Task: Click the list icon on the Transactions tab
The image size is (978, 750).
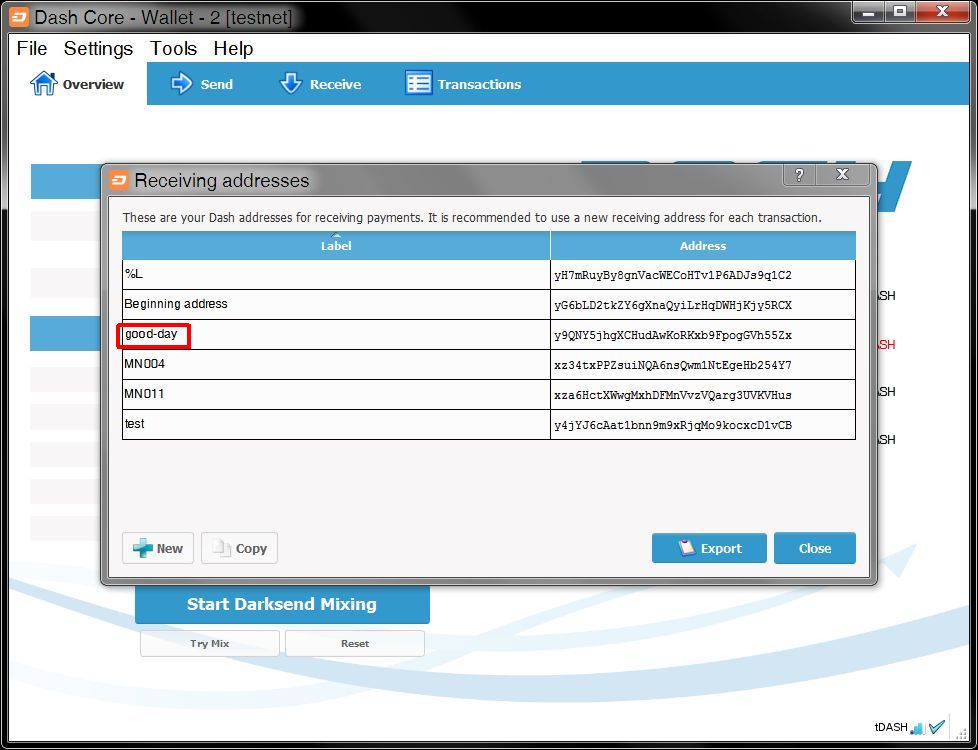Action: [x=419, y=83]
